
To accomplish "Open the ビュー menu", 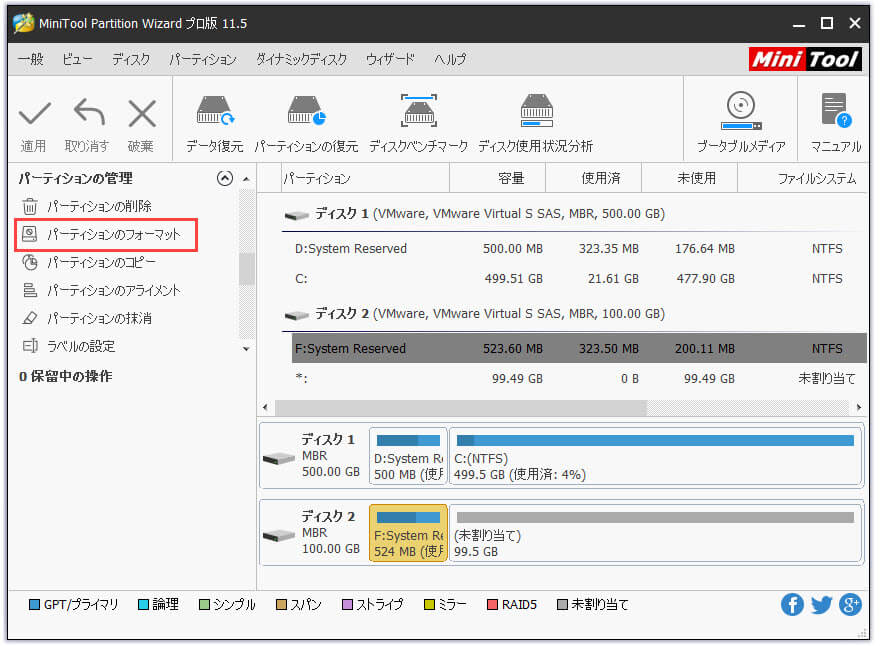I will pos(77,59).
